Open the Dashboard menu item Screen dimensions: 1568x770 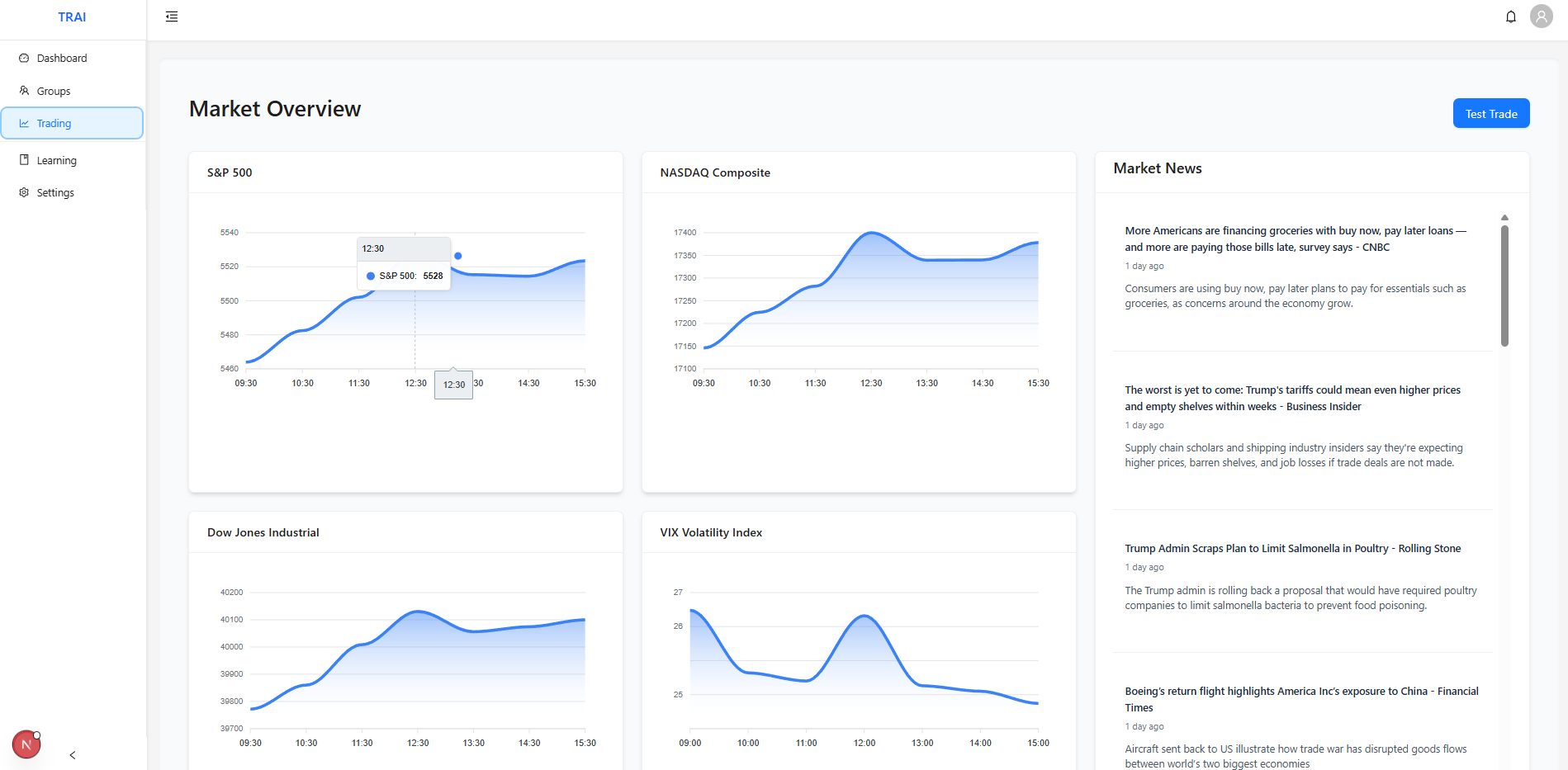72,58
